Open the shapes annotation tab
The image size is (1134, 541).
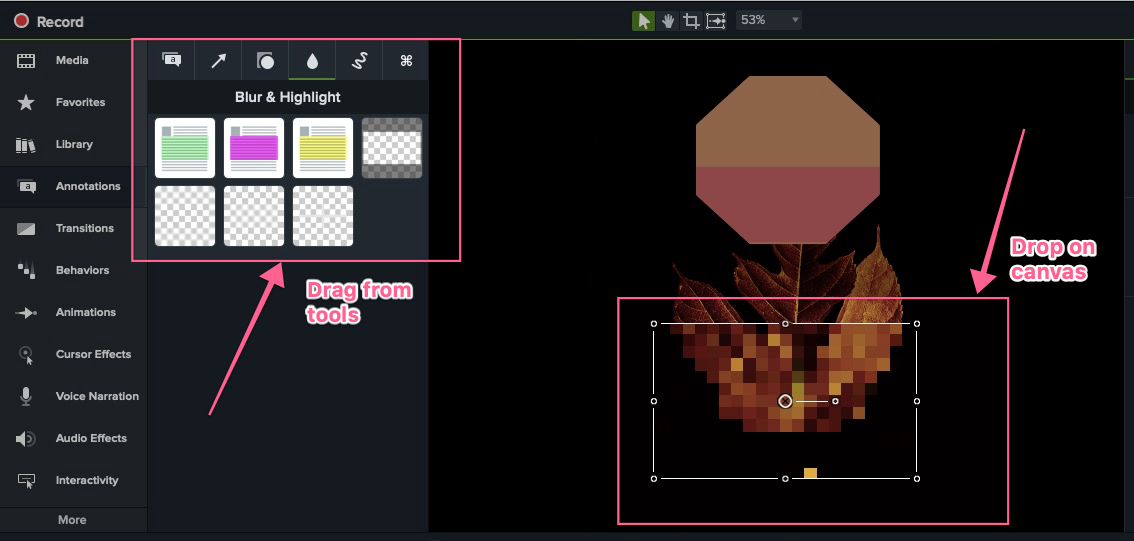(x=265, y=61)
